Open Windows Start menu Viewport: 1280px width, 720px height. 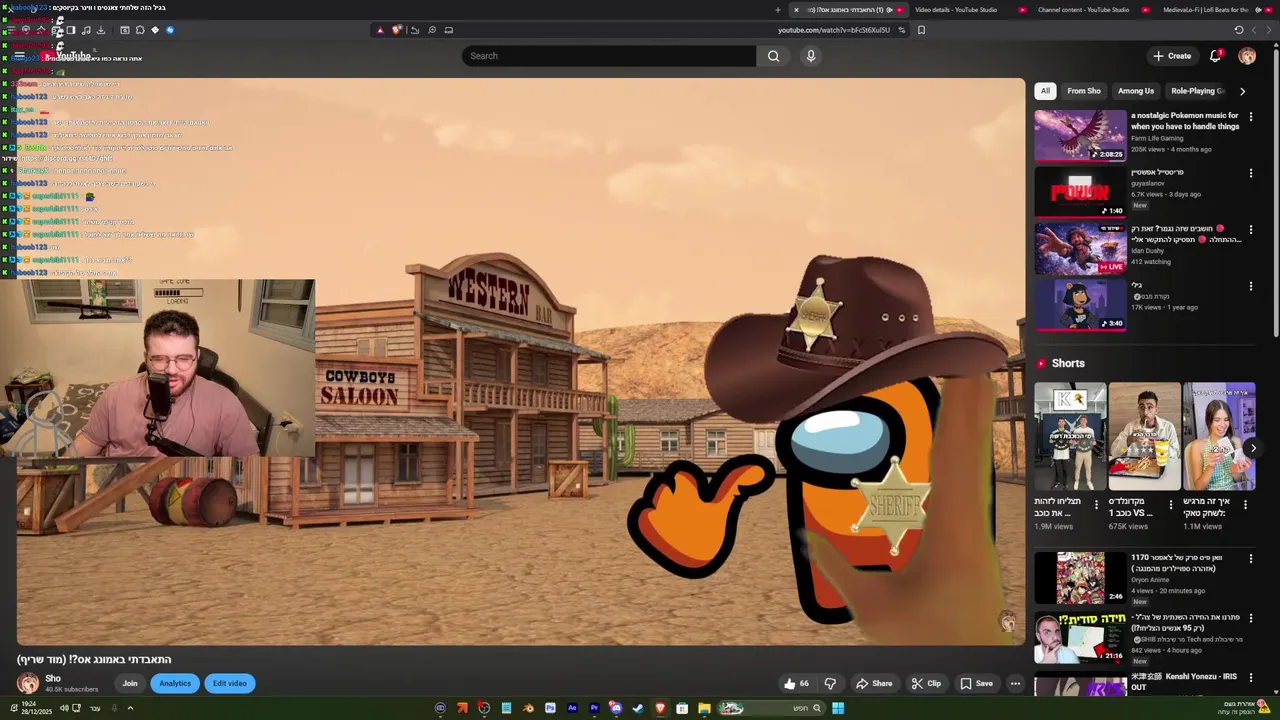point(838,708)
